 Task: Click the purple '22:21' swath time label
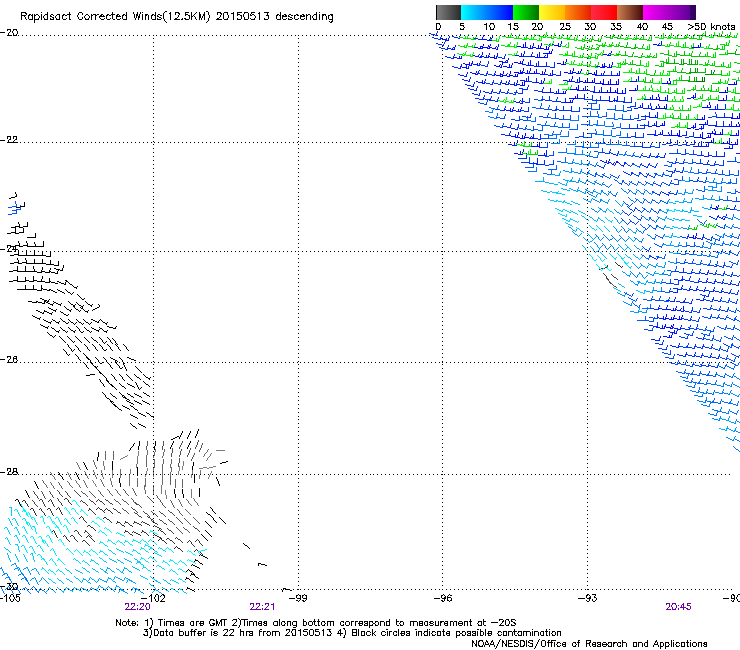(x=262, y=607)
